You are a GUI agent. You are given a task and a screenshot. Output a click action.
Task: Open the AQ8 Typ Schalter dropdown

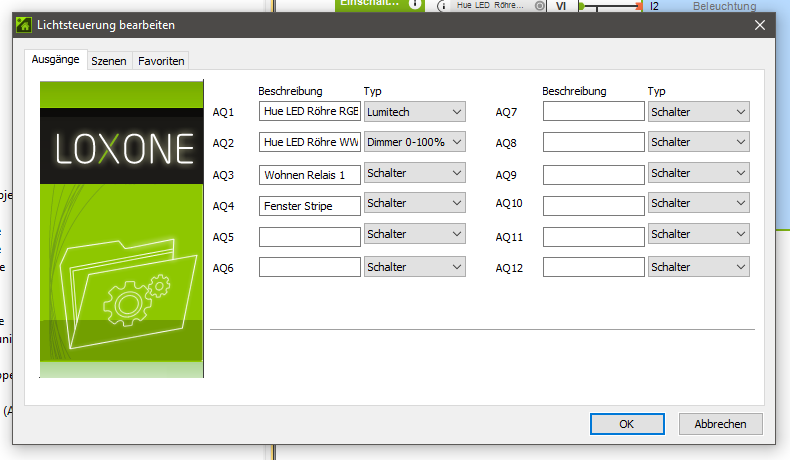click(699, 142)
